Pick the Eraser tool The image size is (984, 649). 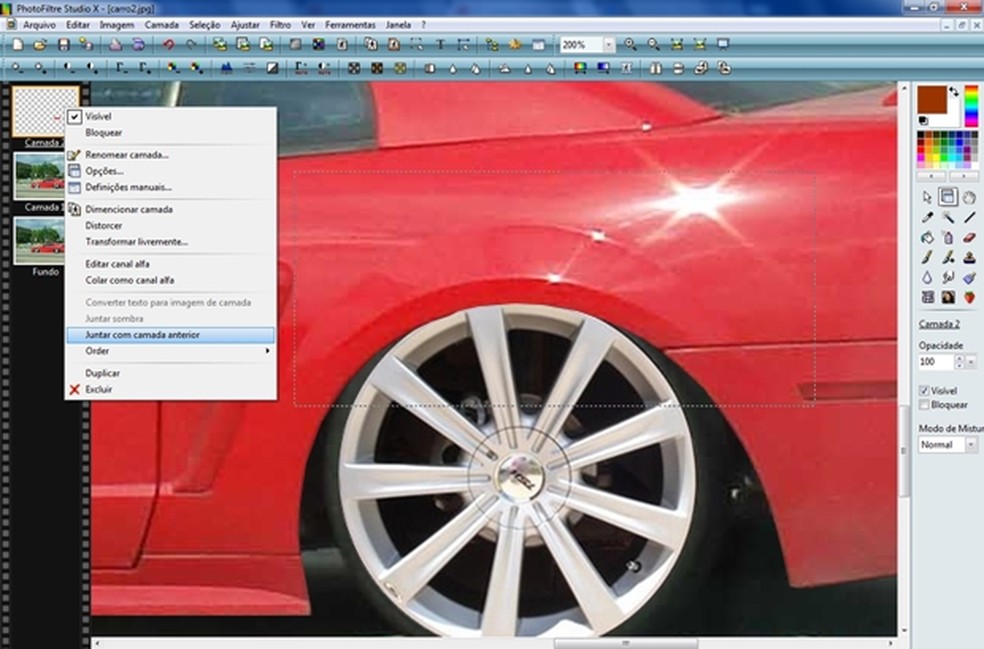(x=968, y=237)
